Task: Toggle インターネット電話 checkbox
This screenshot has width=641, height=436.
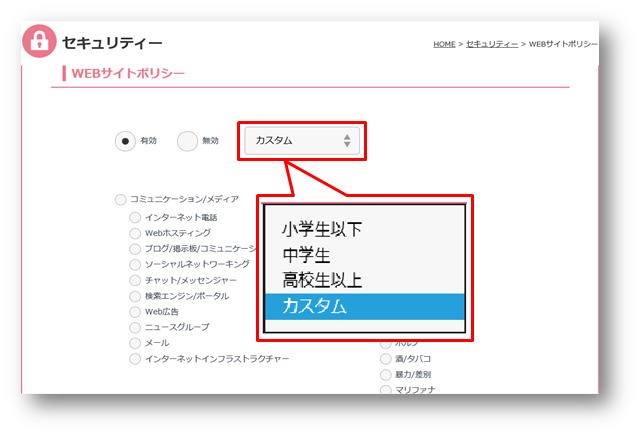Action: 135,217
